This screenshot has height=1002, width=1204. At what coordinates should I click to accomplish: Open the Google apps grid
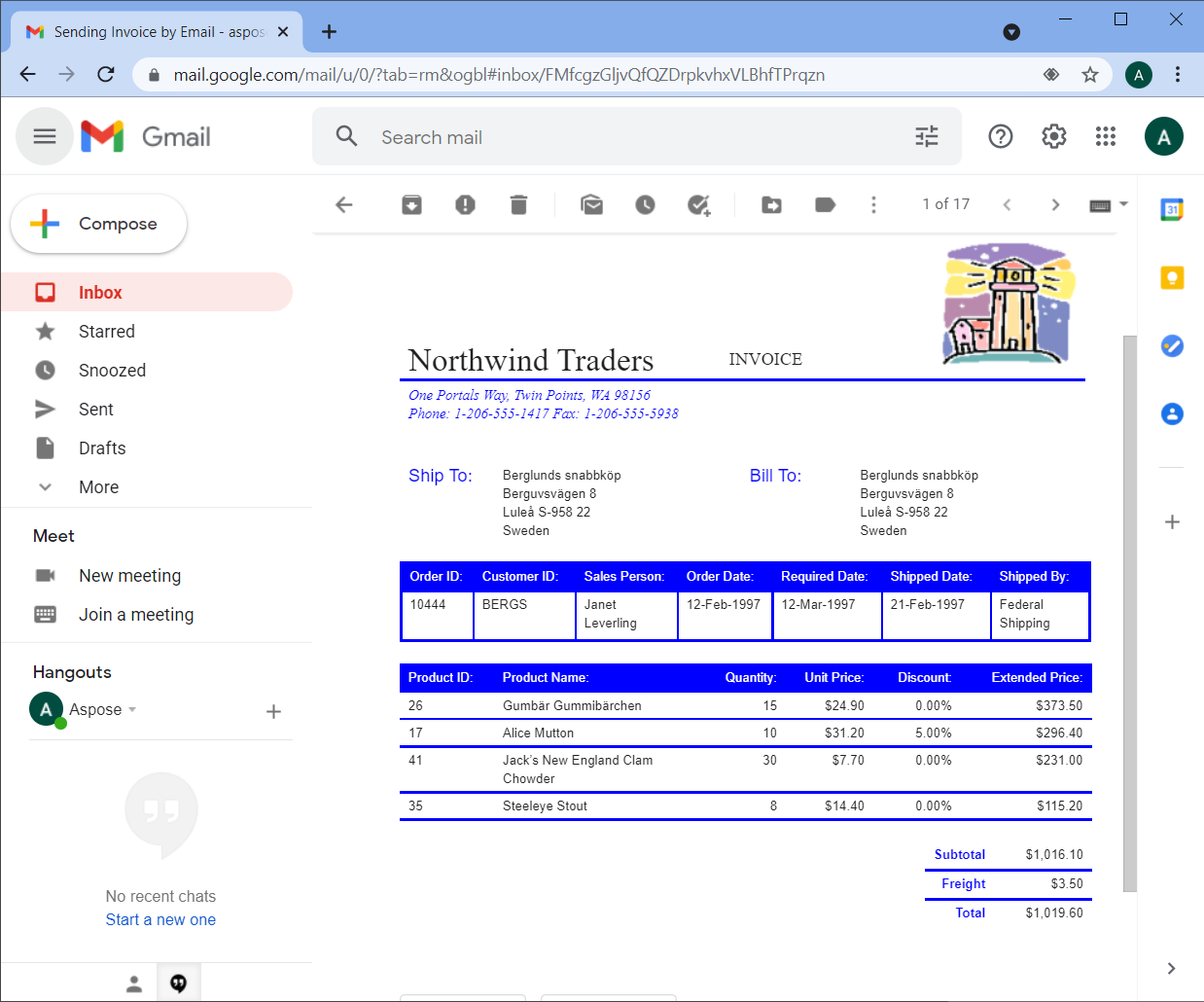click(x=1106, y=136)
